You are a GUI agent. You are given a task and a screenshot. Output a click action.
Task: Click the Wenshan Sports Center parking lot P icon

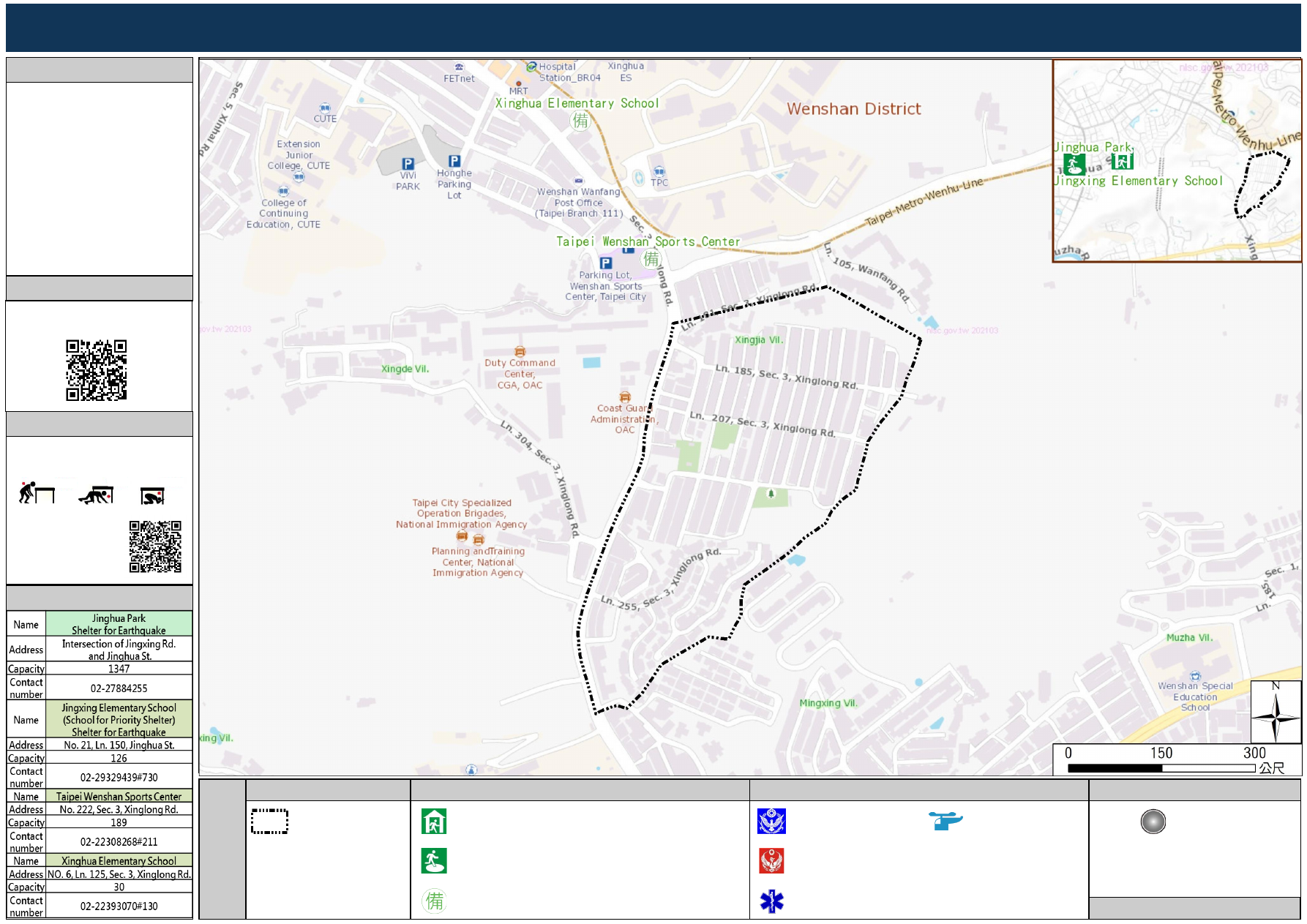605,263
